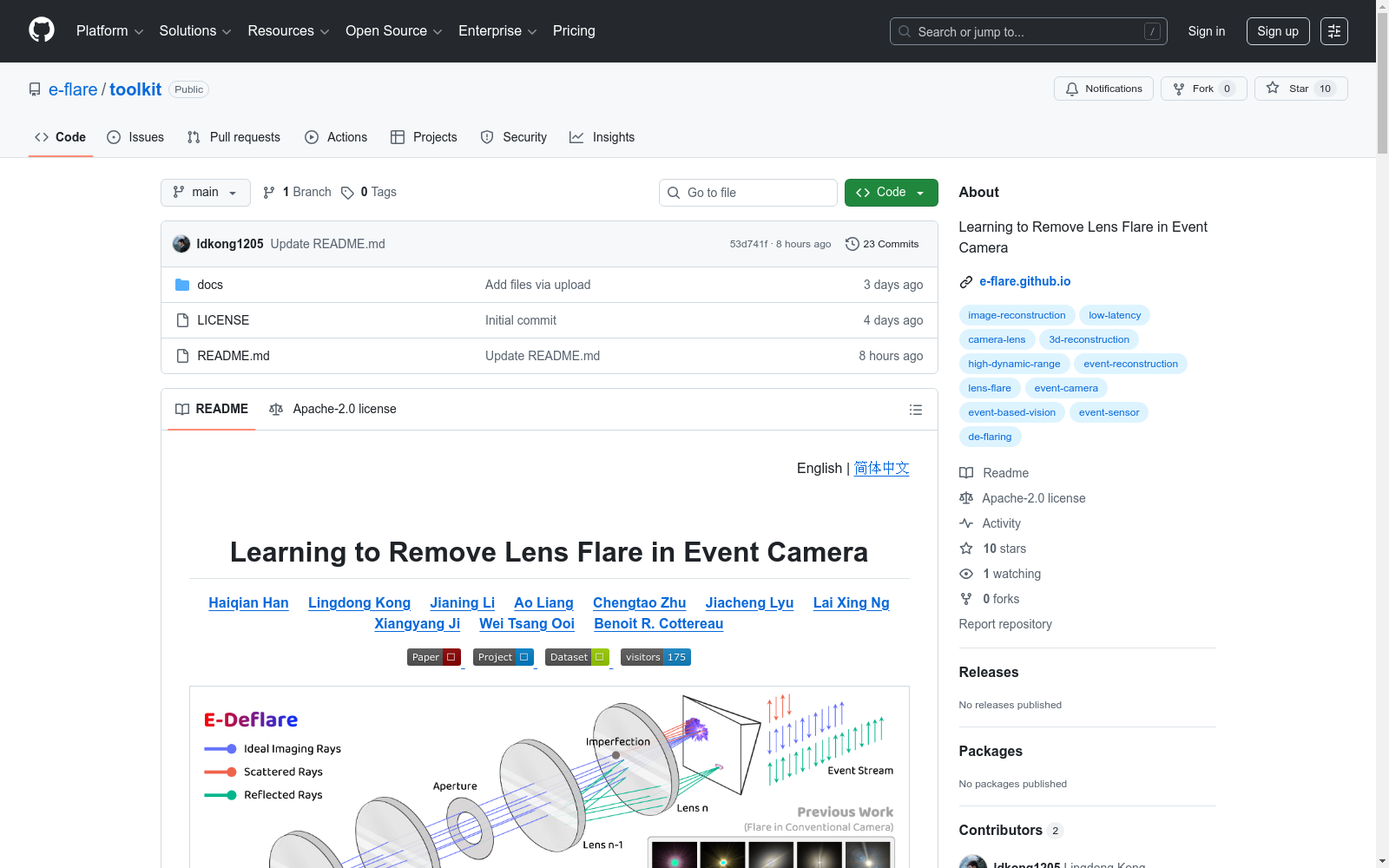The image size is (1389, 868).
Task: Fork the toolkit repository
Action: (x=1203, y=89)
